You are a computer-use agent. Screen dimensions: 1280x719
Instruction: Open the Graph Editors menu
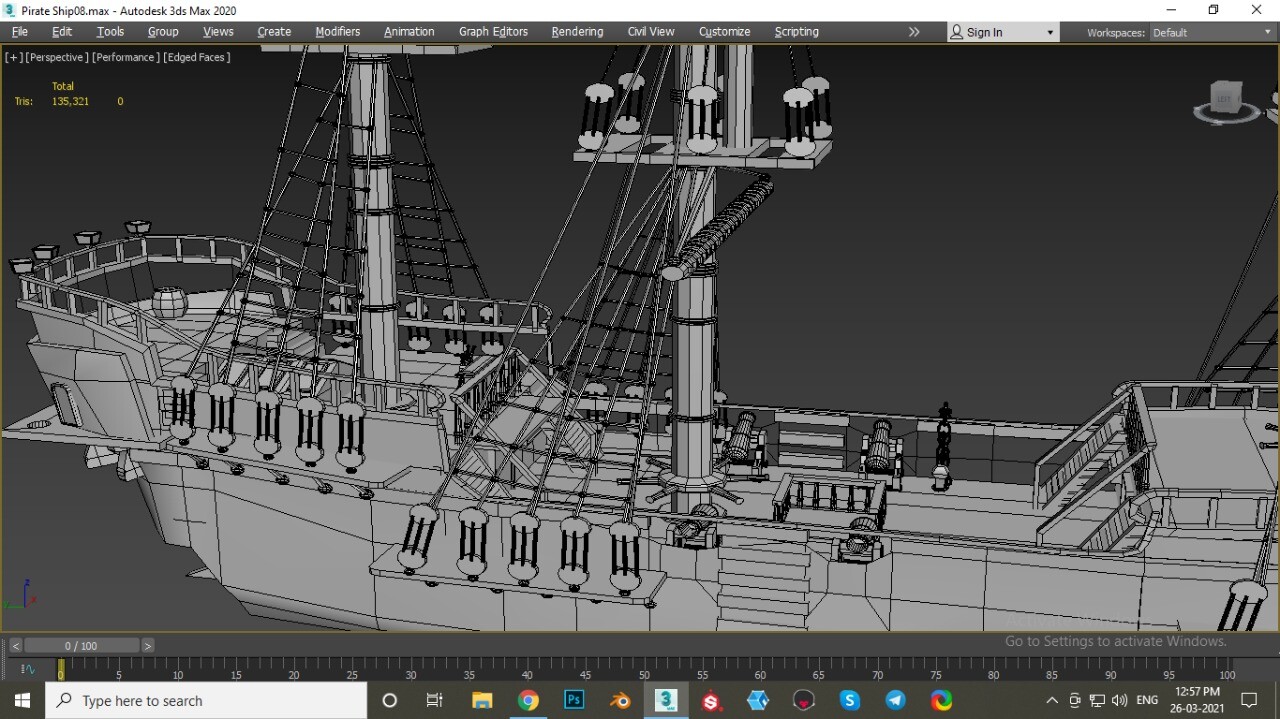pos(493,32)
